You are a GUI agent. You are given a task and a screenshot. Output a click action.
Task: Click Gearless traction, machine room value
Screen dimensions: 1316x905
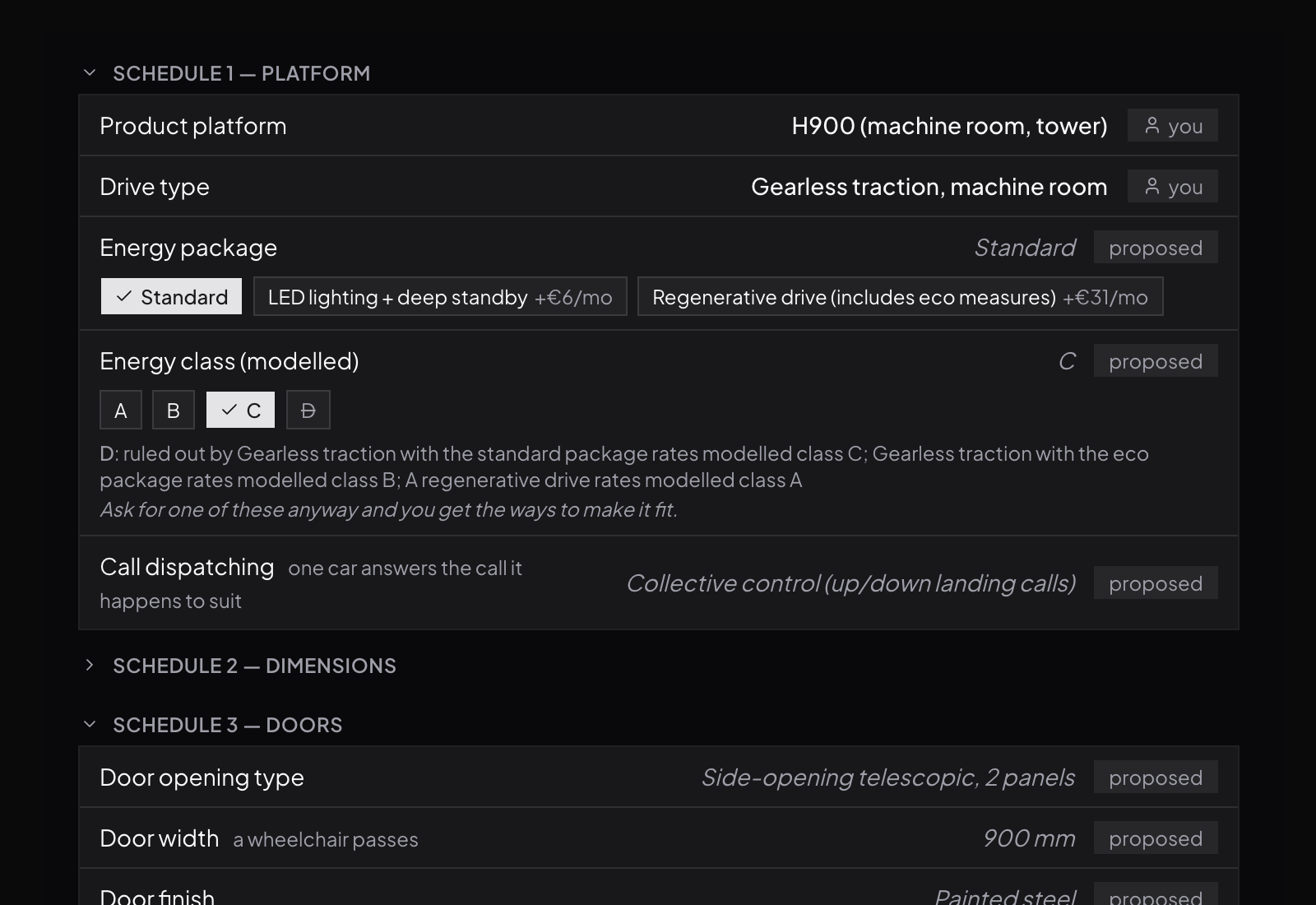(929, 187)
